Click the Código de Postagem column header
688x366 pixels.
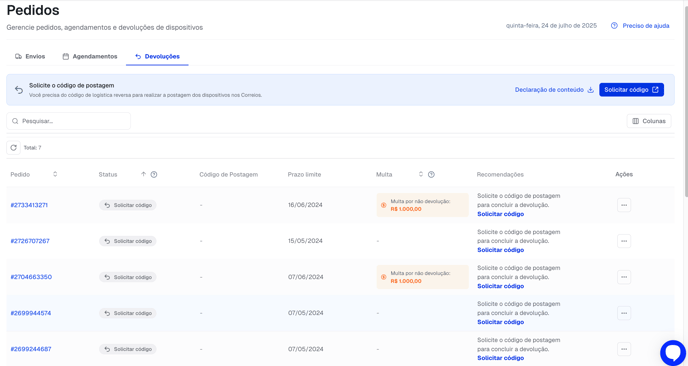229,174
